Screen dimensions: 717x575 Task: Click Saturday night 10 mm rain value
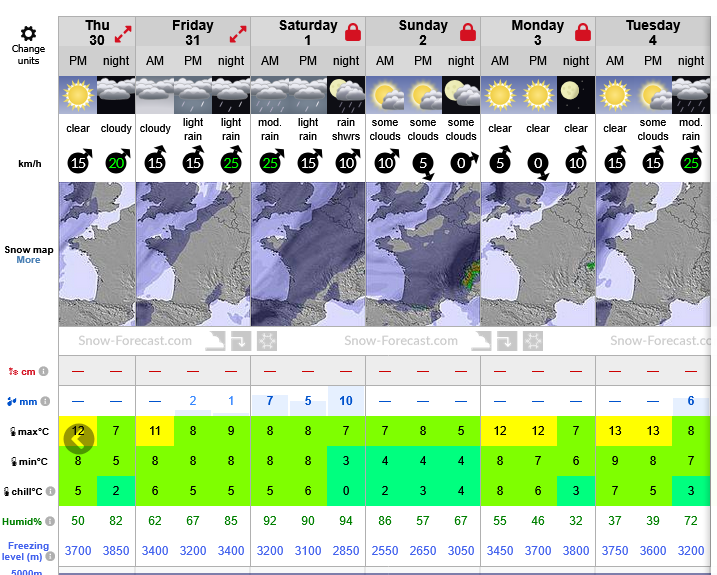pos(346,401)
